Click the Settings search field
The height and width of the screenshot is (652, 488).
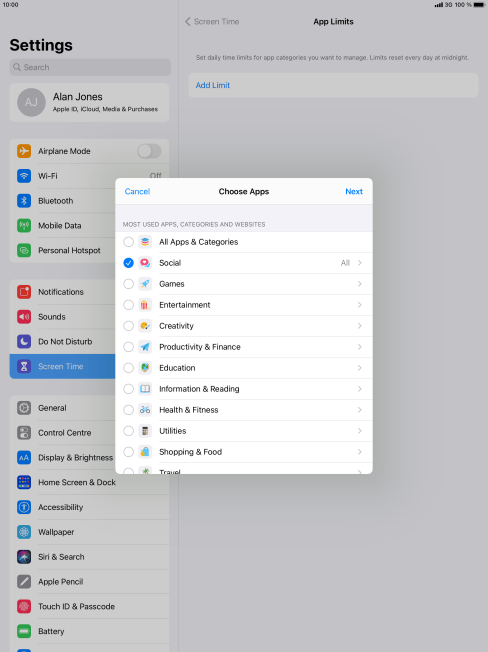click(x=90, y=67)
